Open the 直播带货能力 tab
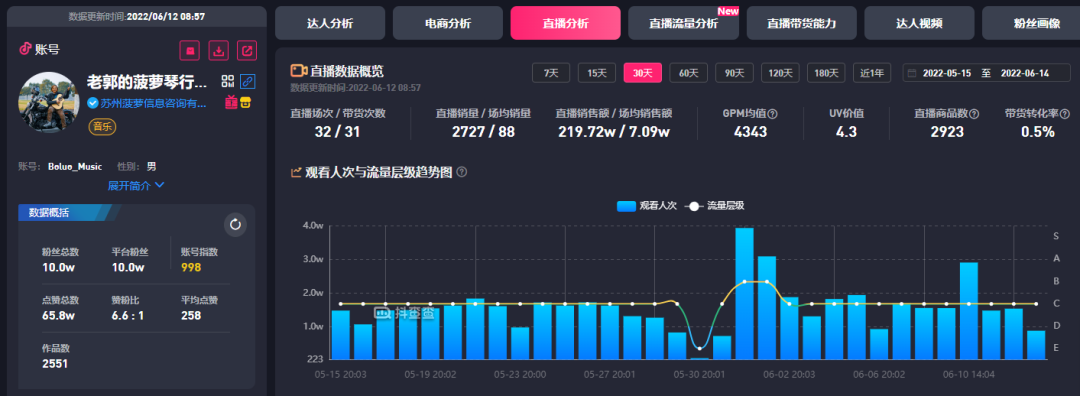 (801, 23)
